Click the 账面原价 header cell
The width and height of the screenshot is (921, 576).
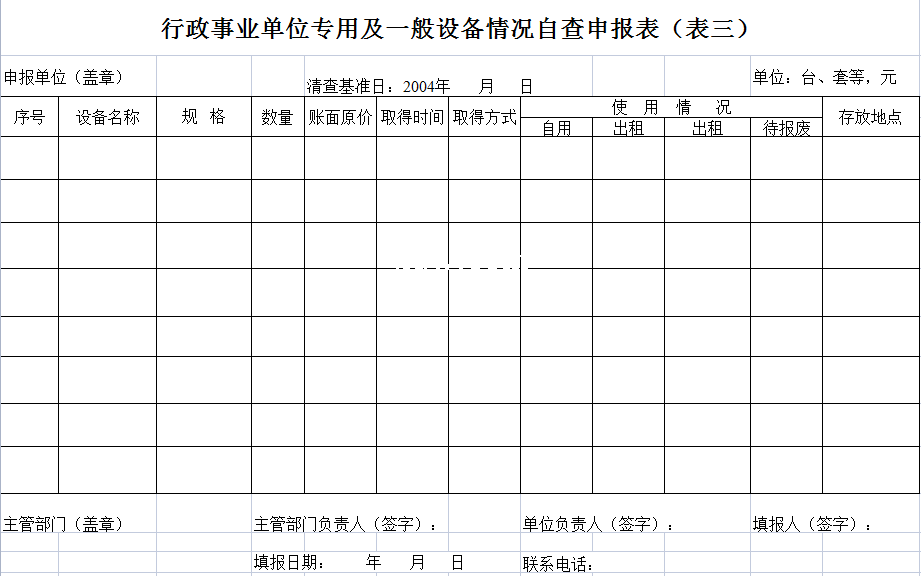340,117
